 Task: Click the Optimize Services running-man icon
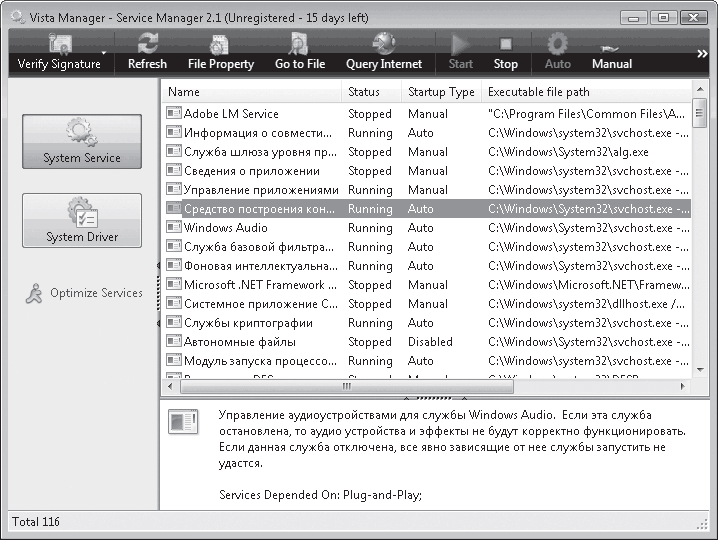[34, 294]
